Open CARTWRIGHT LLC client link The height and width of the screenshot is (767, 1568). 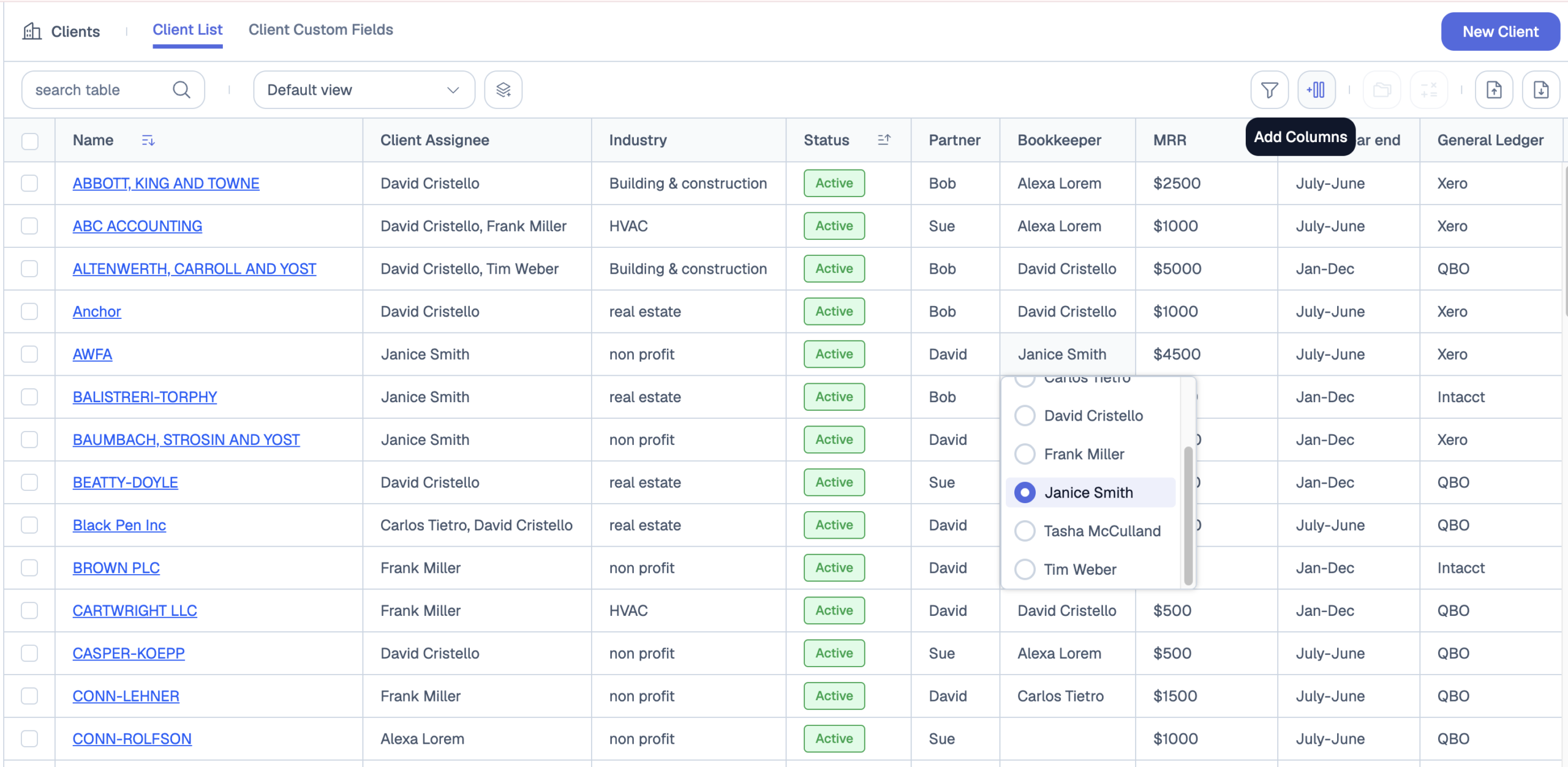pos(135,610)
